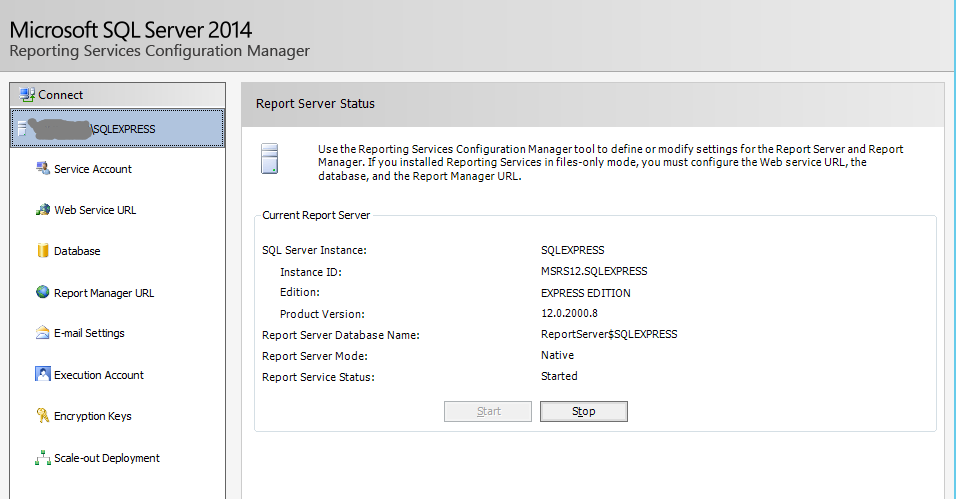The image size is (956, 499).
Task: Click the server tower icon in status panel
Action: click(269, 159)
